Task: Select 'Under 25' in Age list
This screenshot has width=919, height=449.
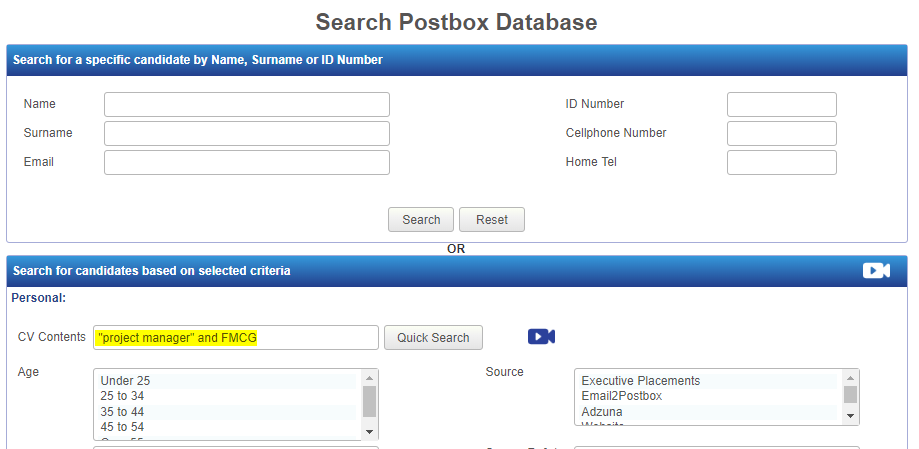Action: pos(228,380)
